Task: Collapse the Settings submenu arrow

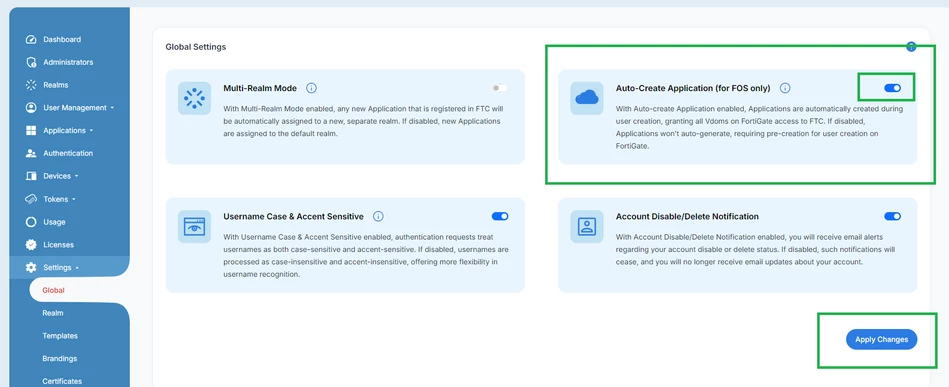Action: click(x=77, y=268)
